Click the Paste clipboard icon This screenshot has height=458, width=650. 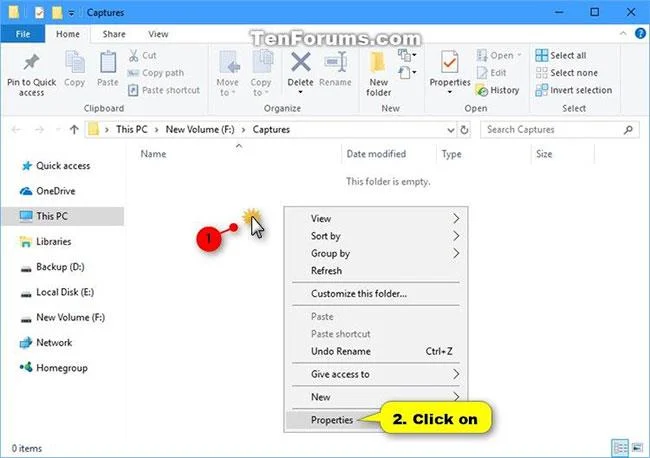tap(108, 63)
